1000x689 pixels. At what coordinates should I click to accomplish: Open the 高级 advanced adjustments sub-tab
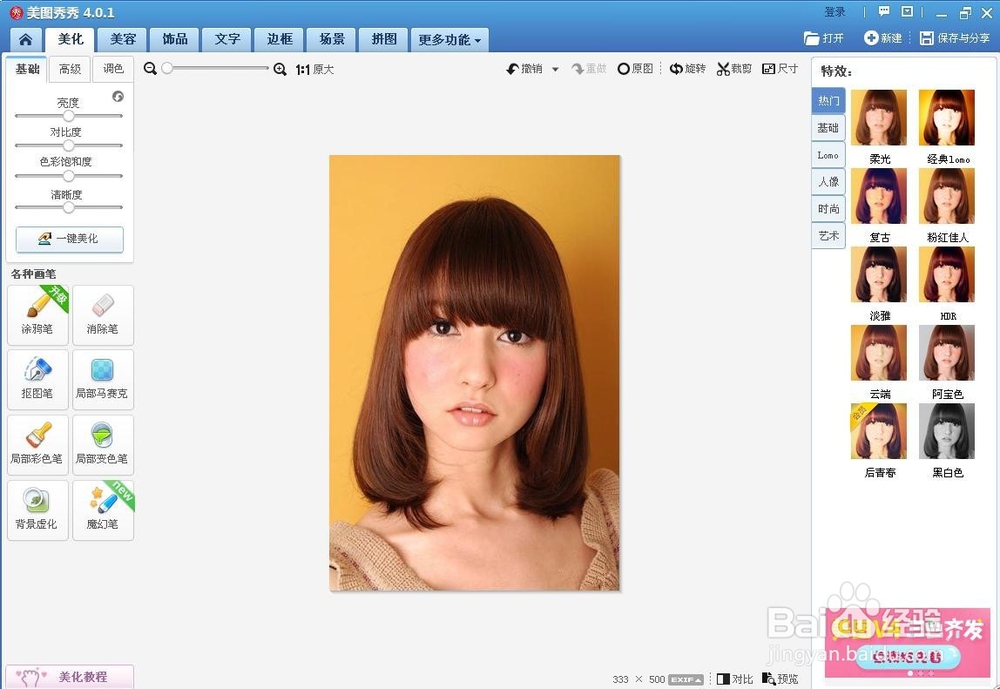click(x=70, y=69)
